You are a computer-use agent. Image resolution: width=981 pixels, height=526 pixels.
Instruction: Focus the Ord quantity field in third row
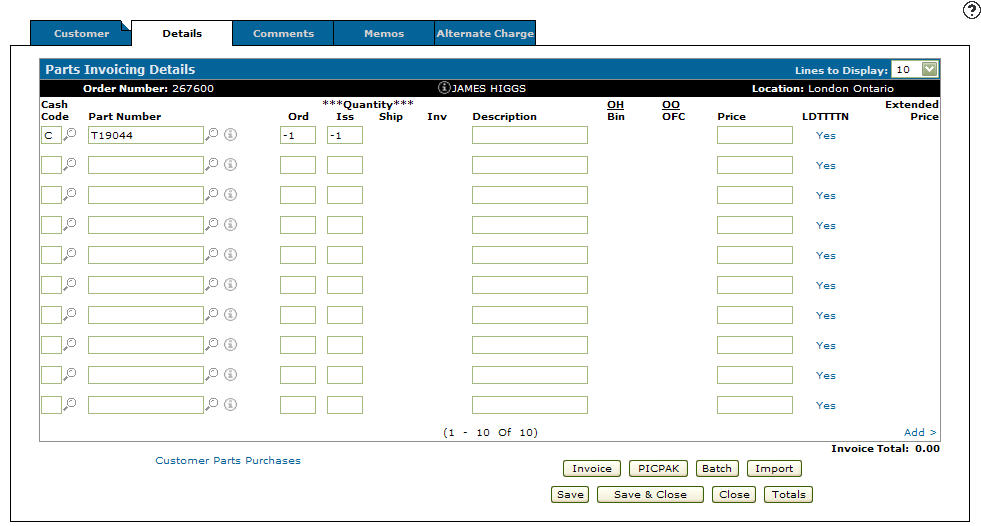click(x=298, y=195)
